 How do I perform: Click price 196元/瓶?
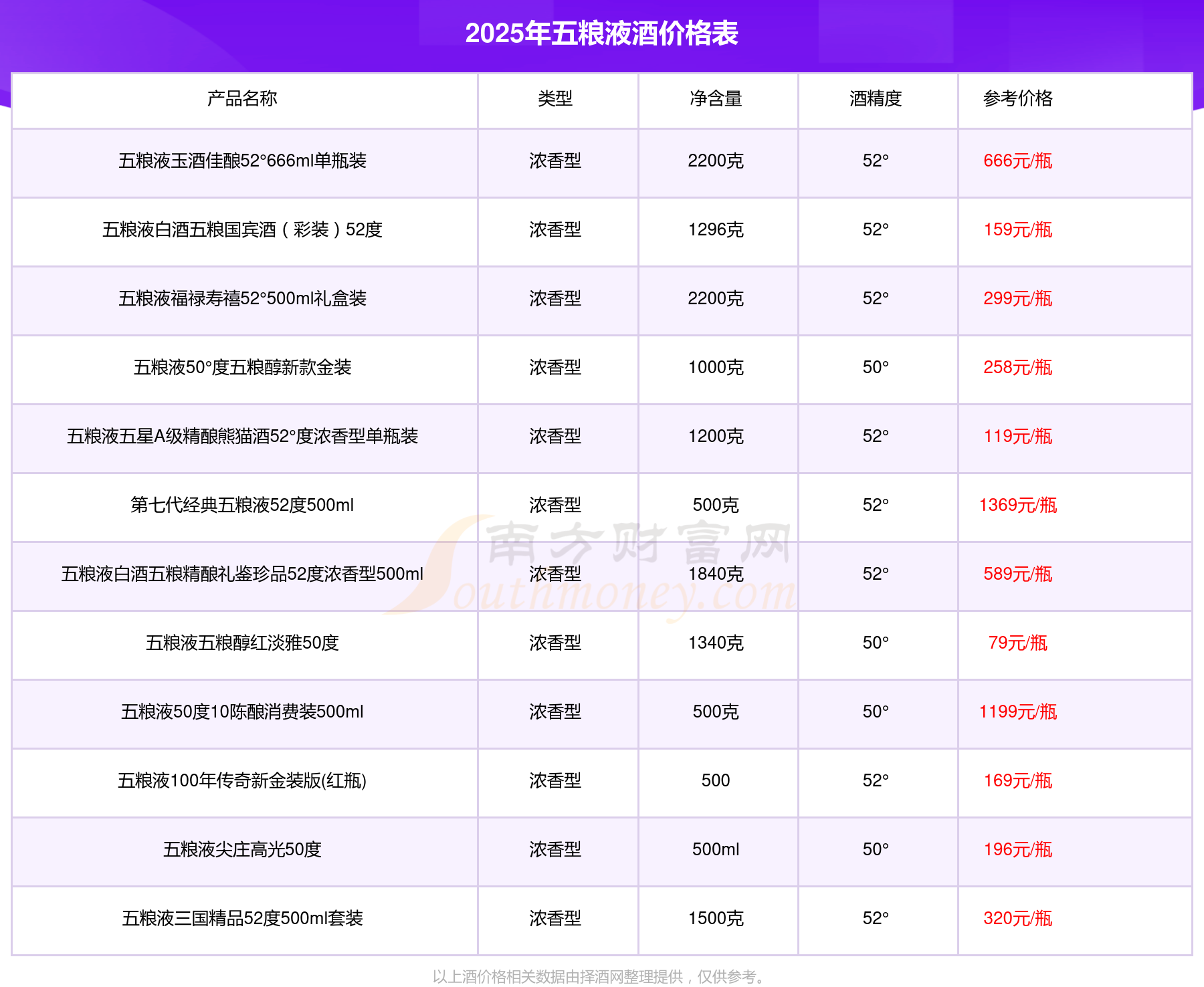point(1017,849)
